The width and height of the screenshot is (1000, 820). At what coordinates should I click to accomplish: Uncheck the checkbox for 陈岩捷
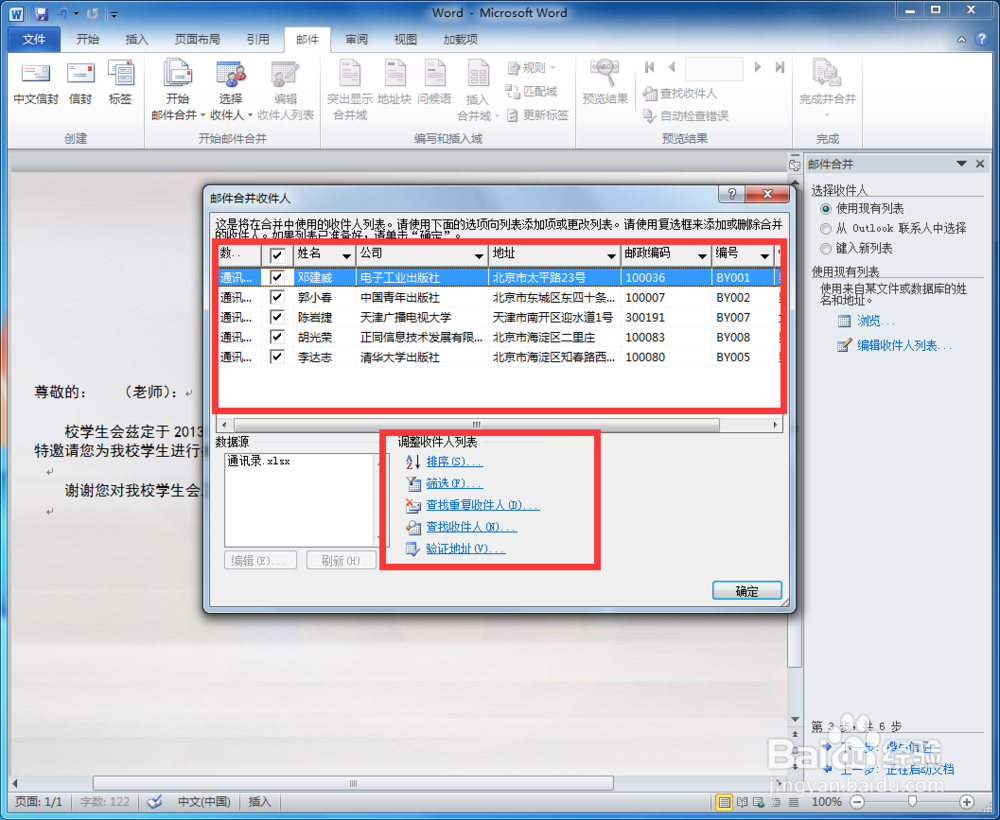click(277, 317)
